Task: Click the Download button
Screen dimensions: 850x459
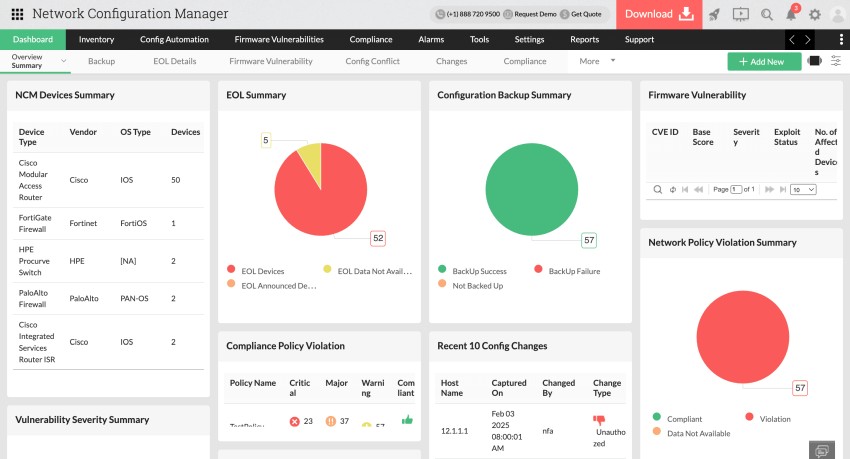Action: point(659,14)
